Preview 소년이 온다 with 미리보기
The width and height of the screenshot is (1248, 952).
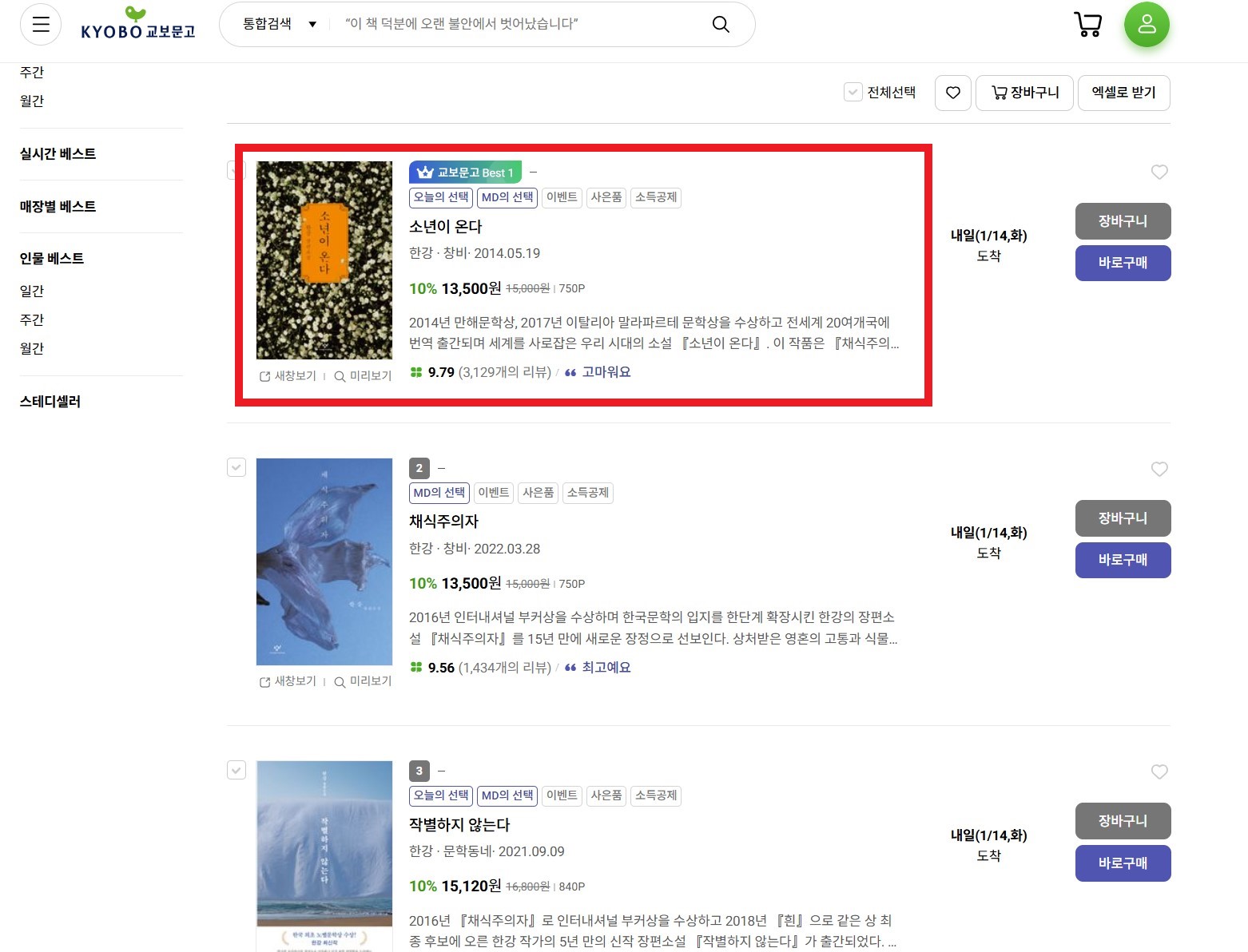click(363, 376)
